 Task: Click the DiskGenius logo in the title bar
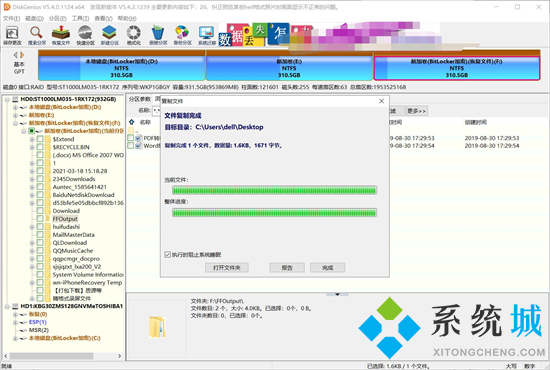(x=7, y=7)
